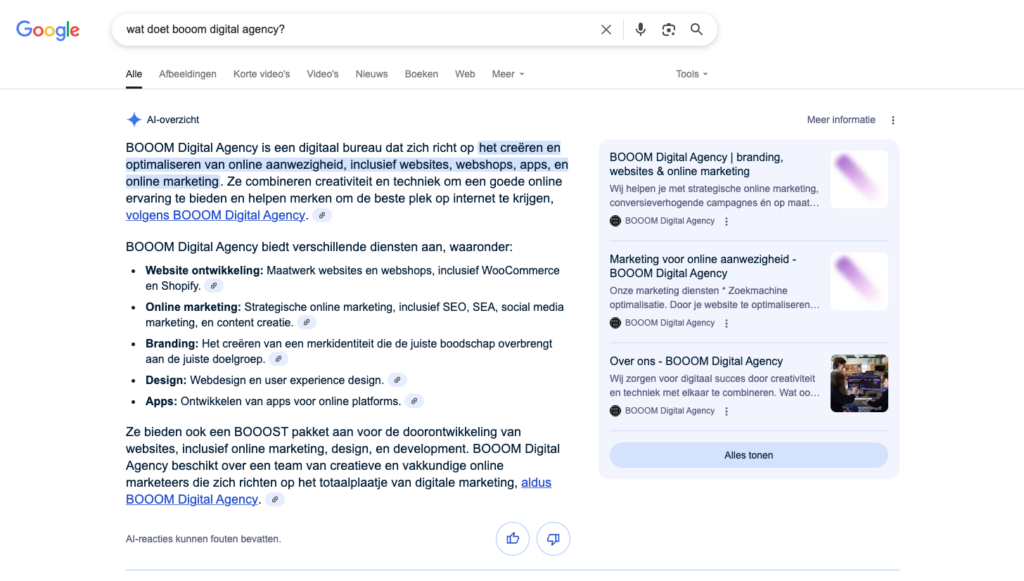Select the Alle results tab
The width and height of the screenshot is (1024, 581).
(134, 74)
